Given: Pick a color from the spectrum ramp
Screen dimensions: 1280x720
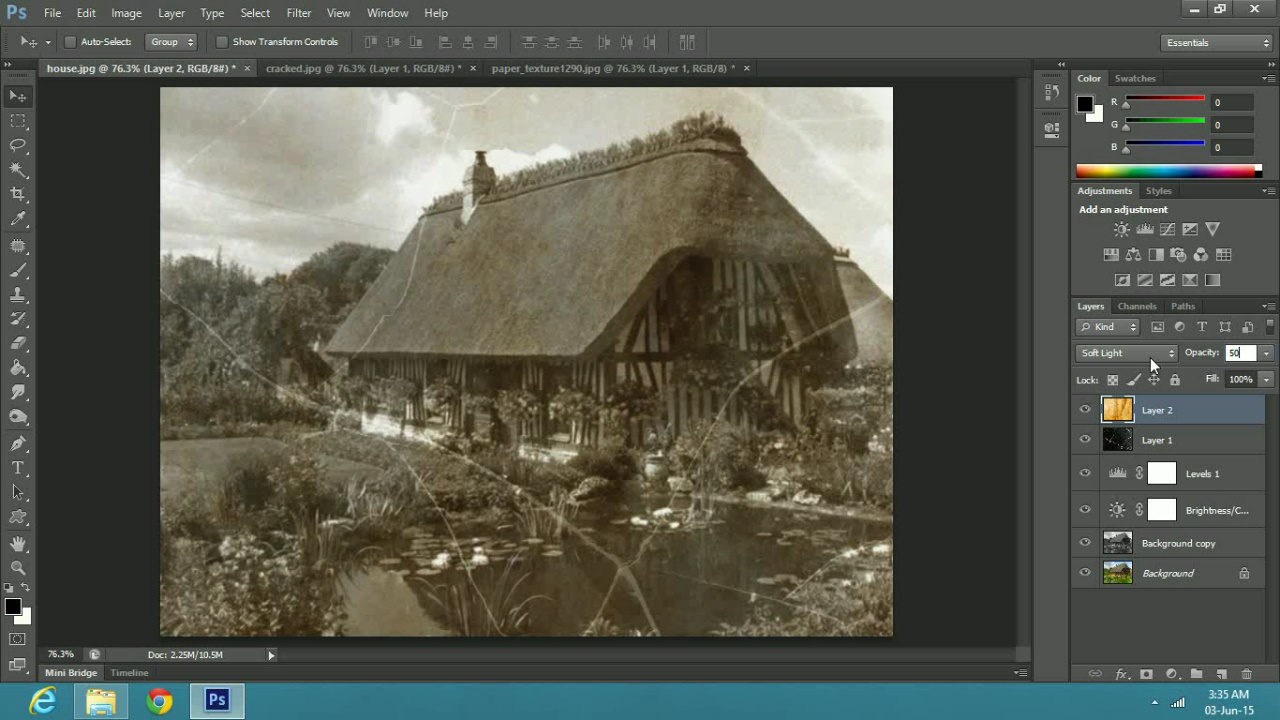Looking at the screenshot, I should pos(1168,171).
